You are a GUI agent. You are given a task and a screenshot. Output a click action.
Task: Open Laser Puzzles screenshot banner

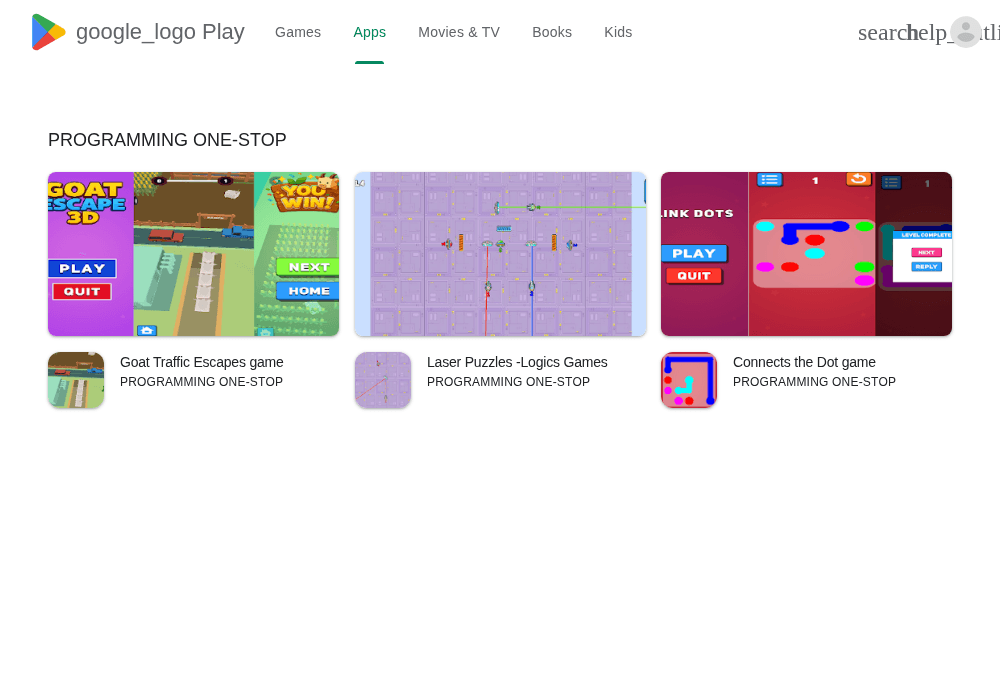tap(500, 254)
